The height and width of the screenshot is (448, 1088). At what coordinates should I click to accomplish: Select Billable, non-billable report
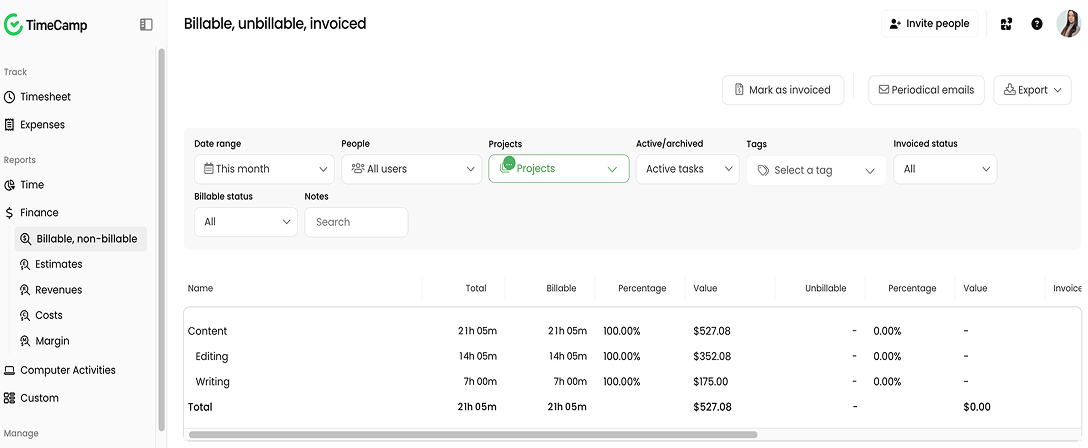[x=80, y=239]
